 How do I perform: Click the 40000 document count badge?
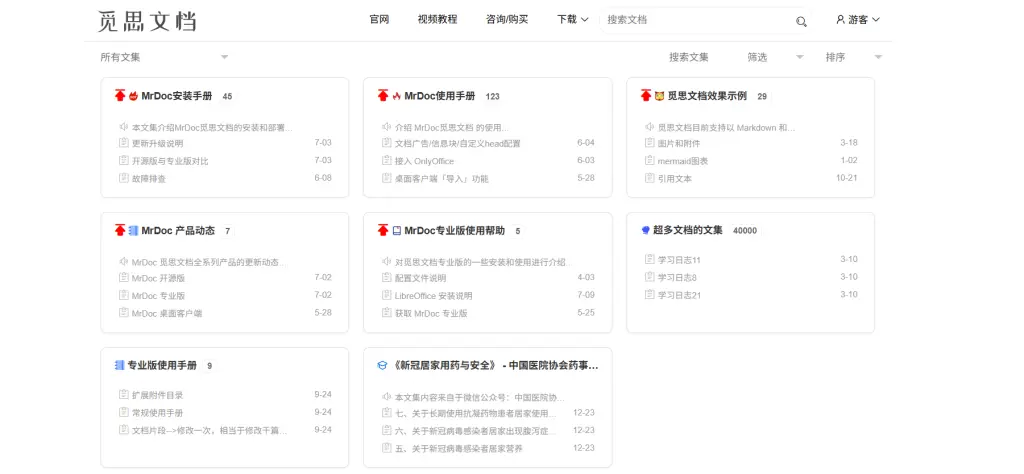[745, 230]
